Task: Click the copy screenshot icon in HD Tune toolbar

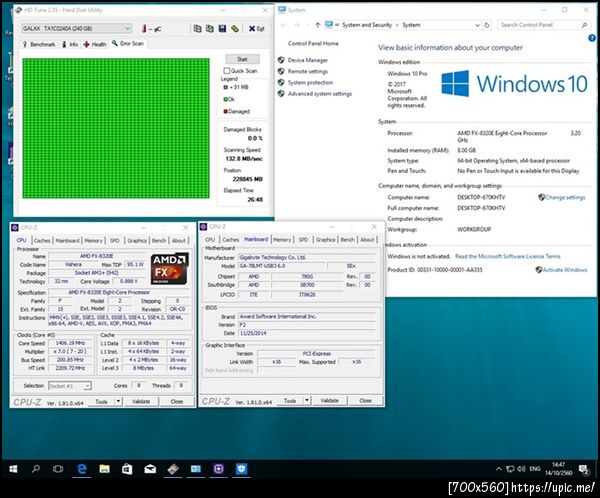Action: coord(210,28)
